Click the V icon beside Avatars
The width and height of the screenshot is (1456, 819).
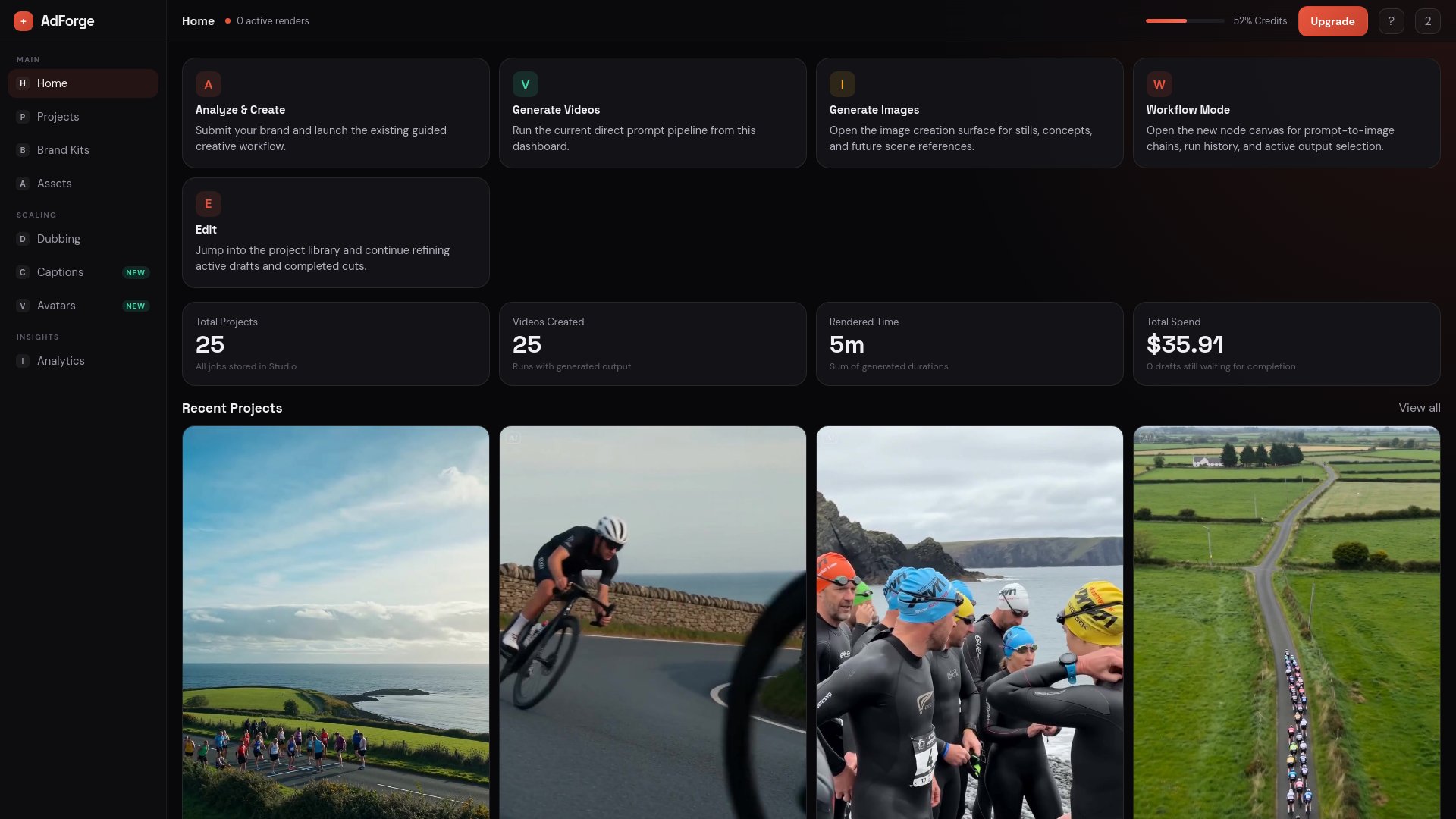coord(23,306)
